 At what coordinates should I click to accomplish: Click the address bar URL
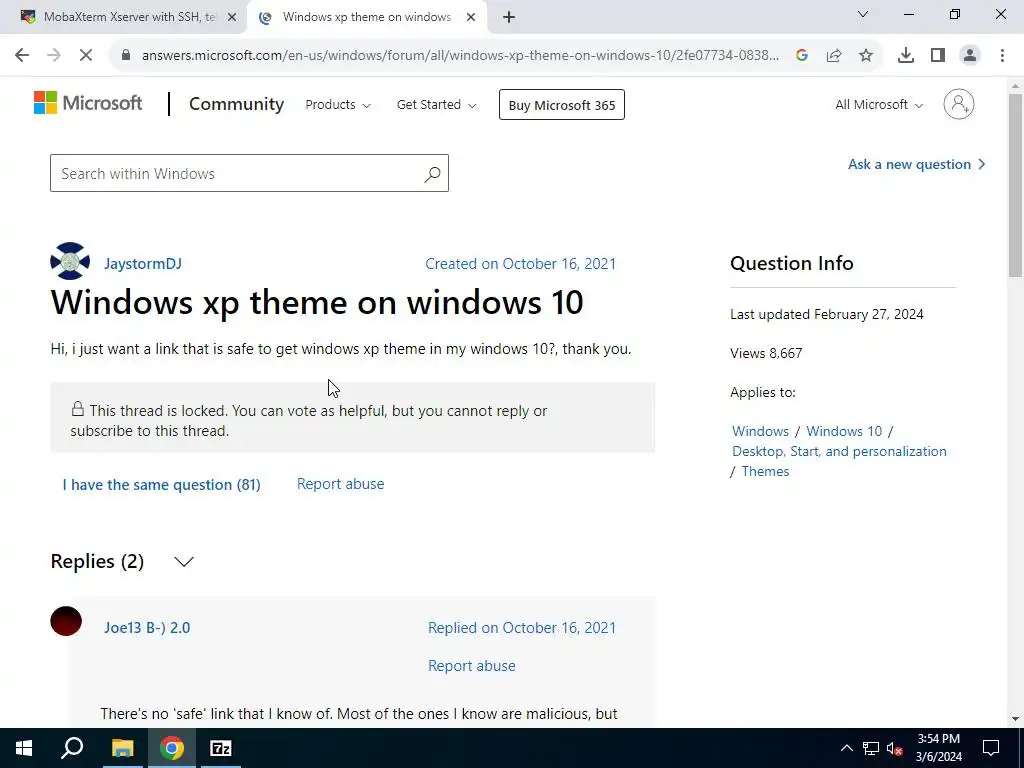click(x=460, y=56)
